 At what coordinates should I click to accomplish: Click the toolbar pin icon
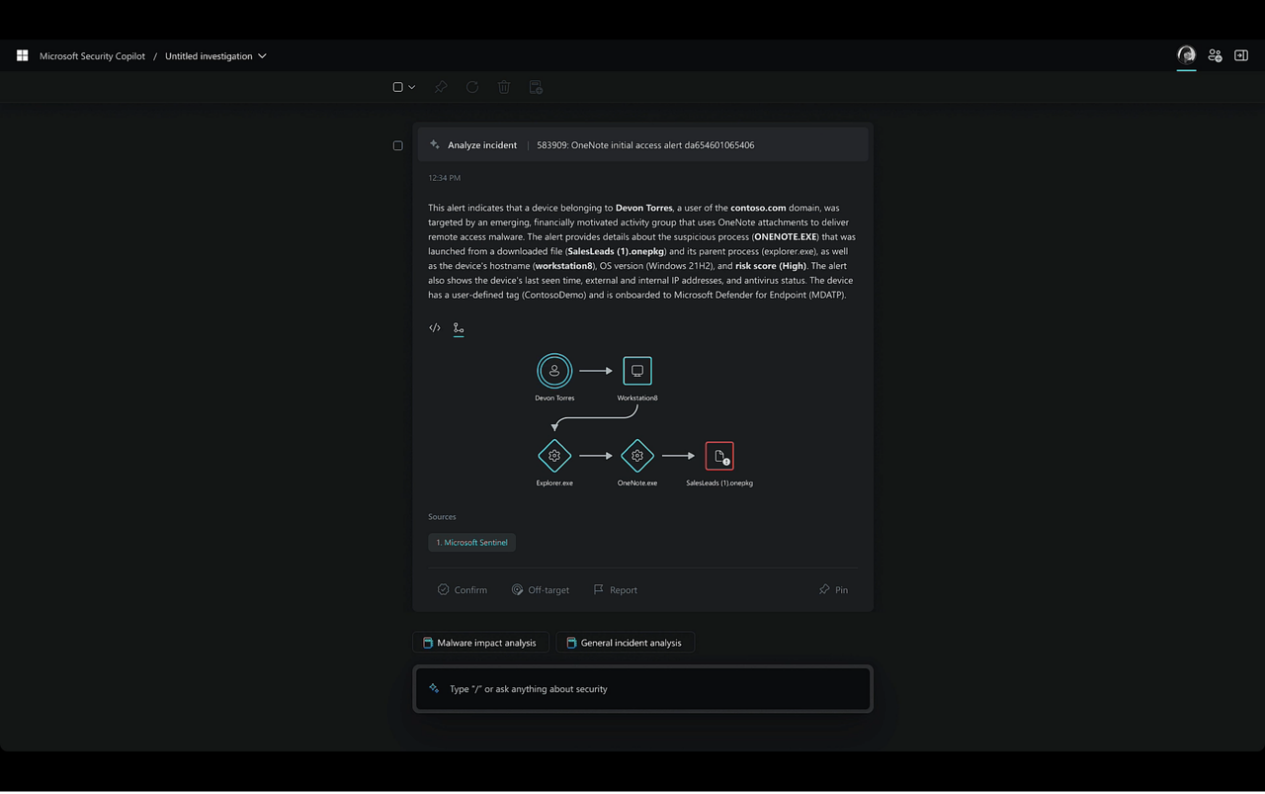tap(441, 87)
